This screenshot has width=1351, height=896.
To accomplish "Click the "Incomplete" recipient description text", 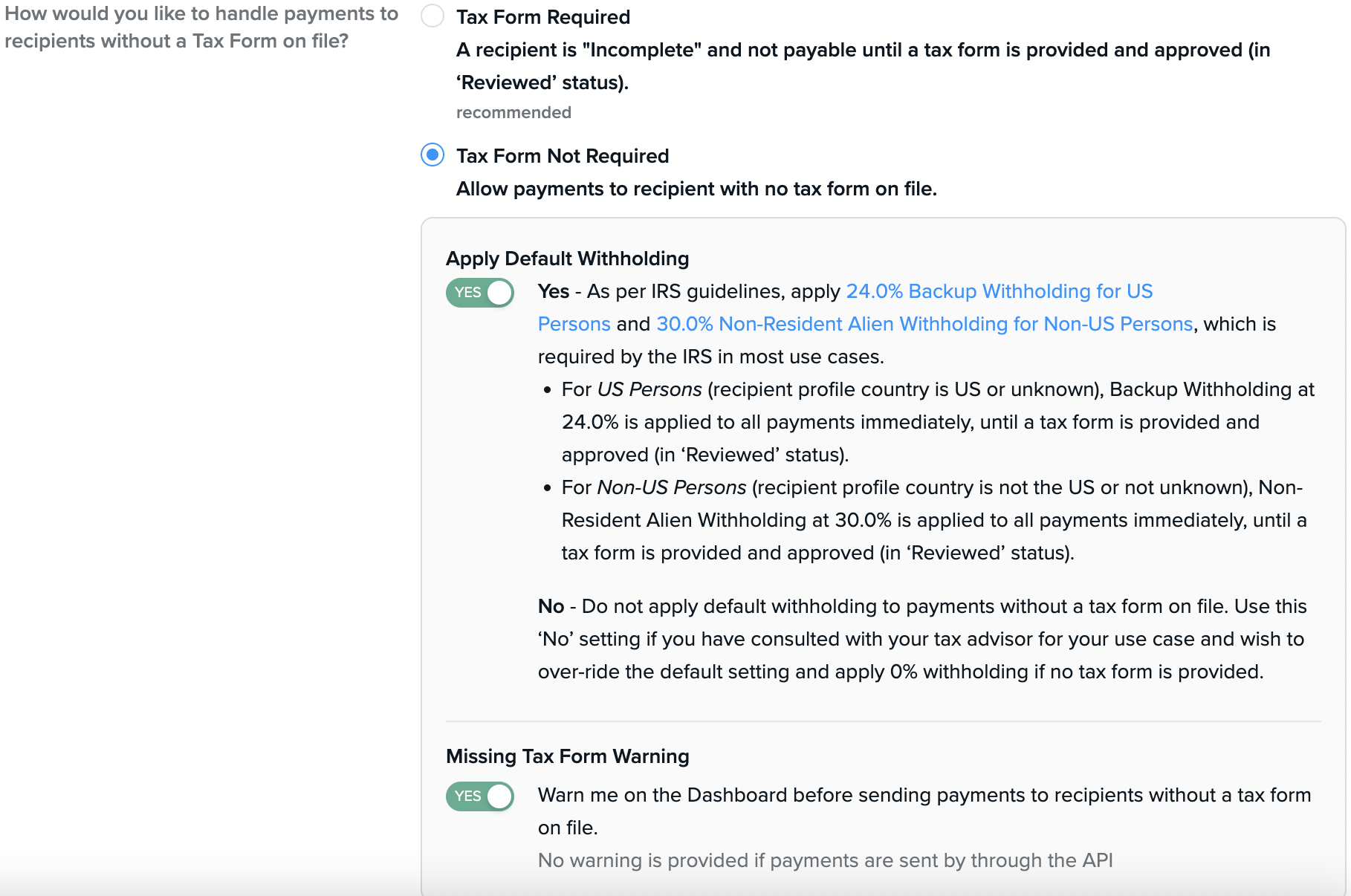I will pyautogui.click(x=862, y=51).
